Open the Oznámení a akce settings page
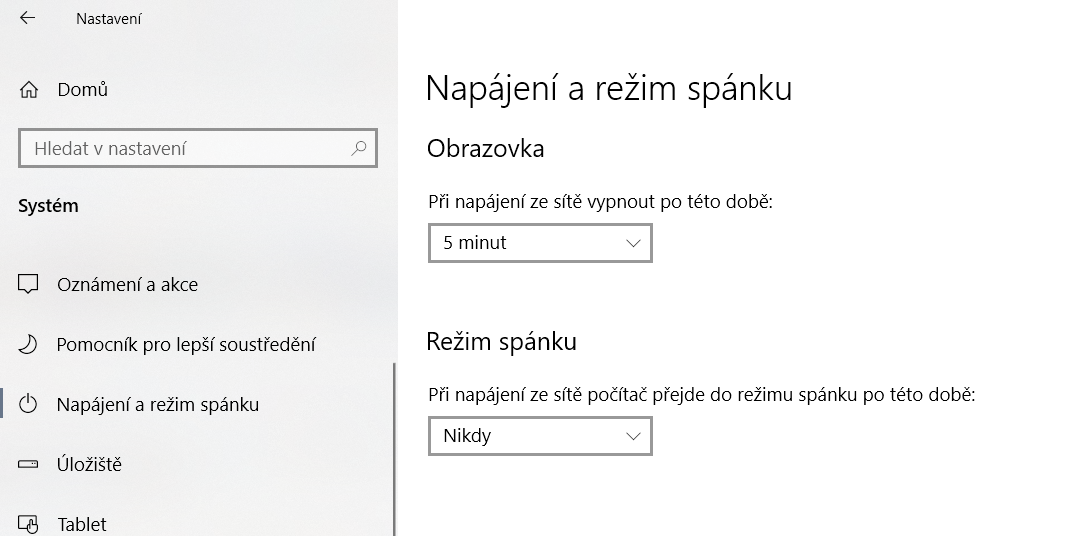The height and width of the screenshot is (536, 1084). (x=127, y=284)
